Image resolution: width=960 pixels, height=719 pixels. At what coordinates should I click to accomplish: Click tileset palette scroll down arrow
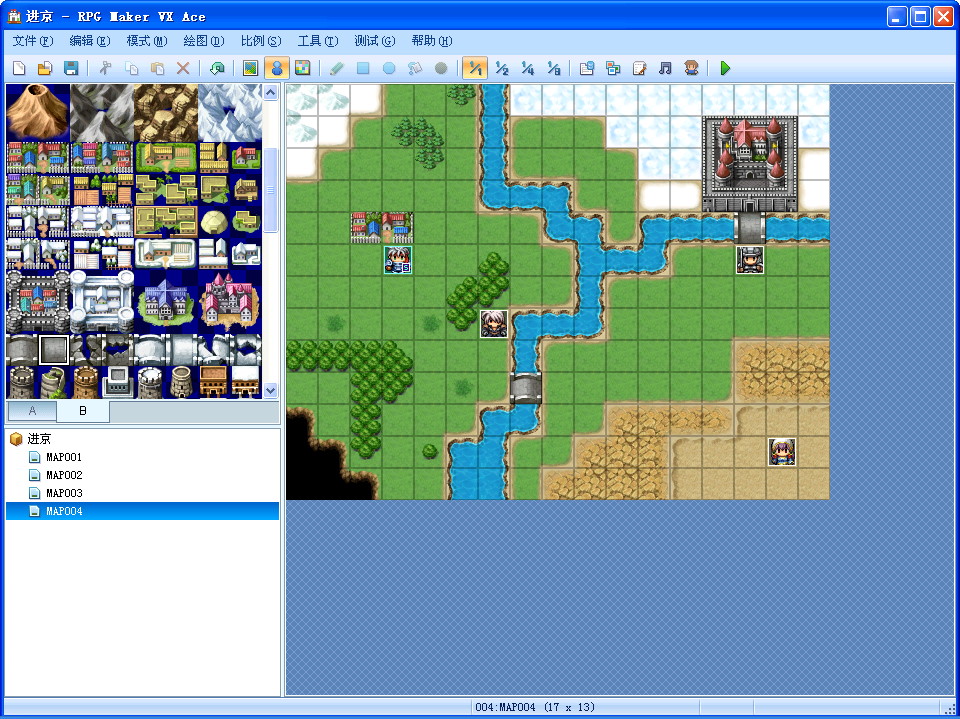tap(271, 390)
